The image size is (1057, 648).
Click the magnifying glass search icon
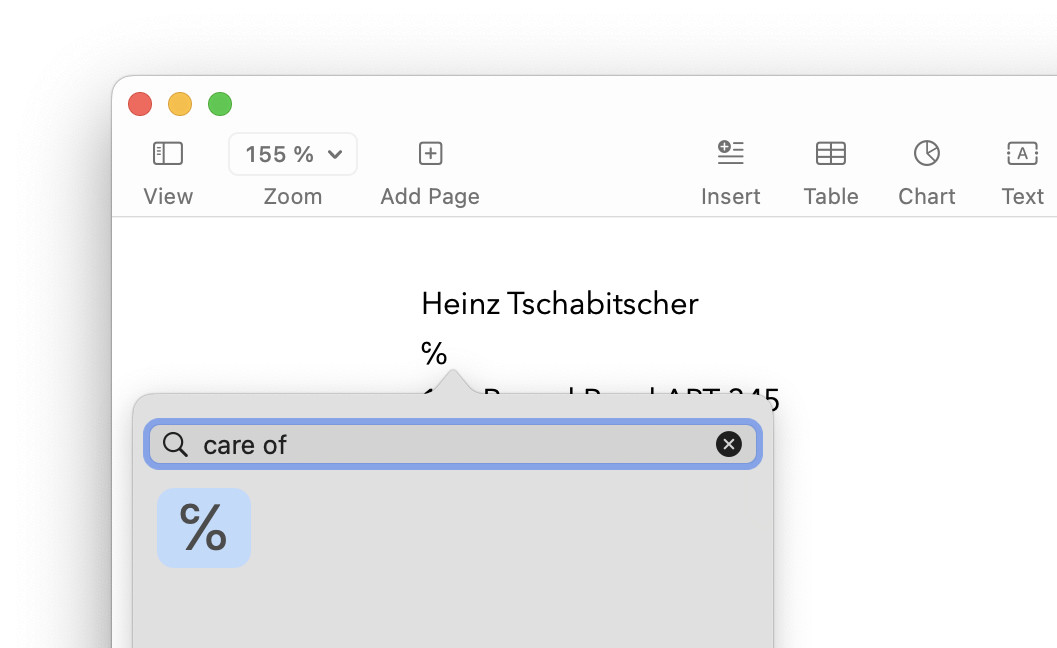click(x=175, y=444)
